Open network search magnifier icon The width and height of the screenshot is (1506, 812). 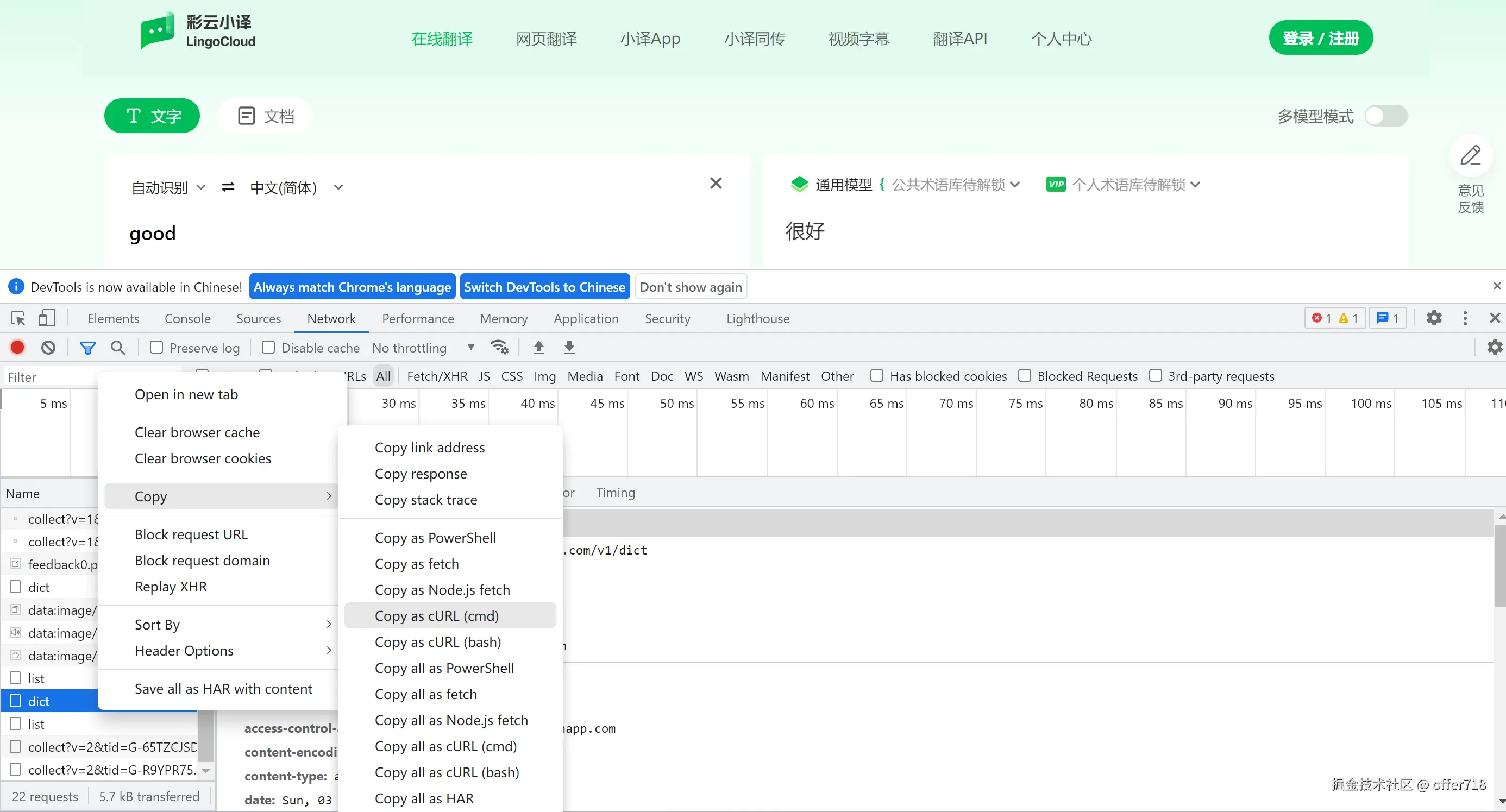pos(118,347)
